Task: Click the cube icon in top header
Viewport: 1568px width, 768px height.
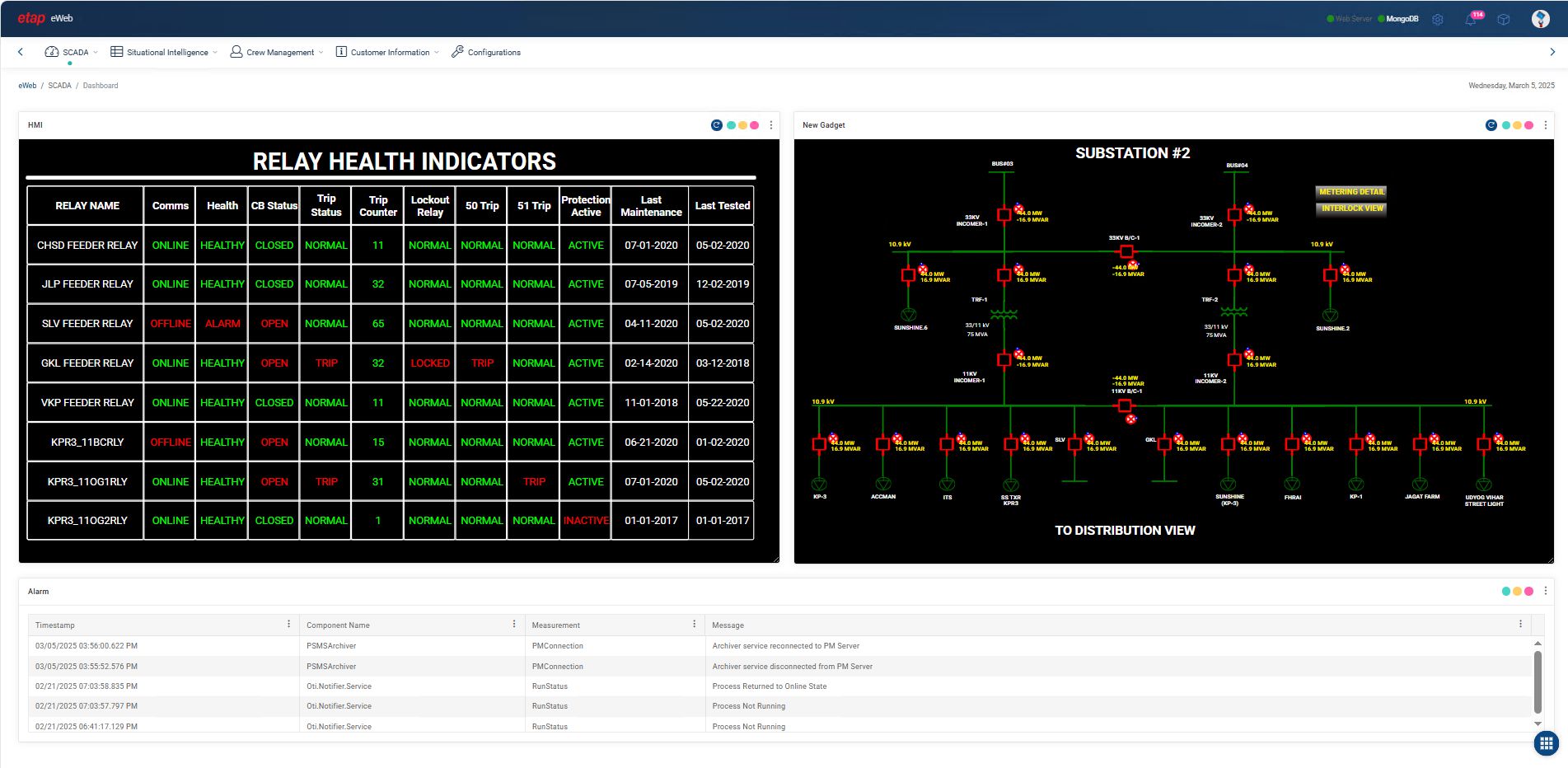Action: coord(1504,19)
